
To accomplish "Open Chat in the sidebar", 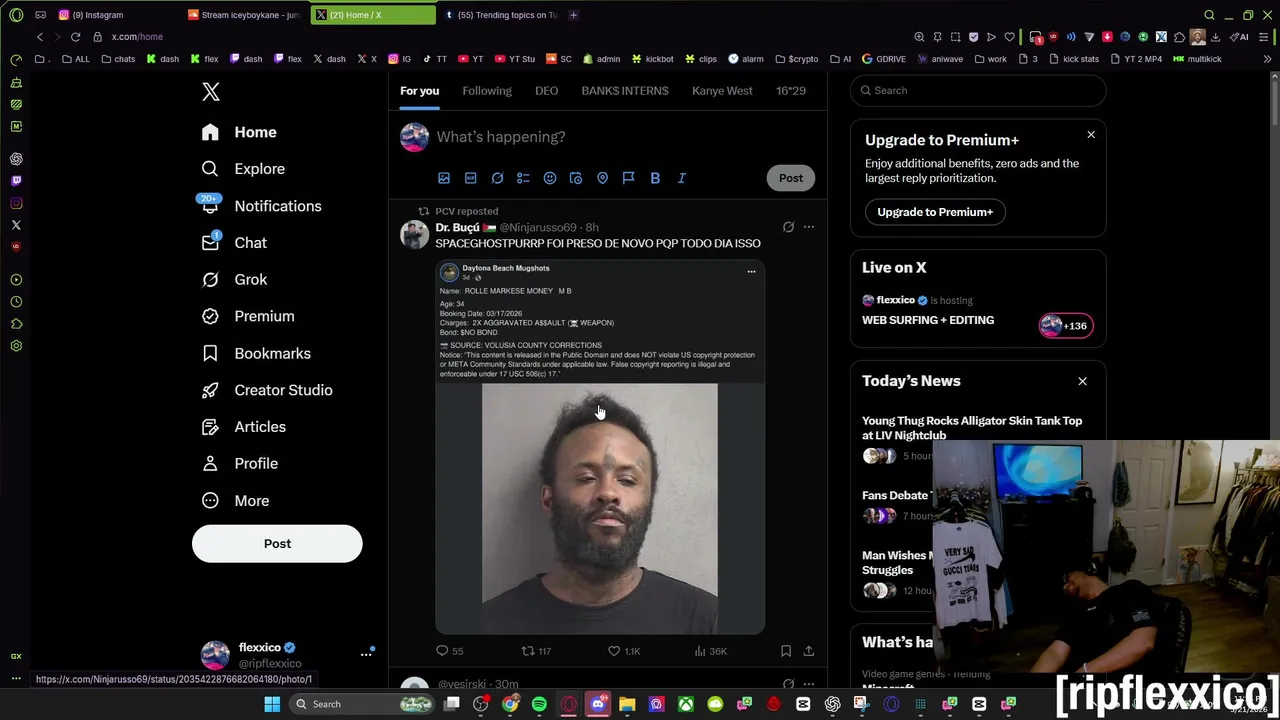I will click(x=234, y=243).
